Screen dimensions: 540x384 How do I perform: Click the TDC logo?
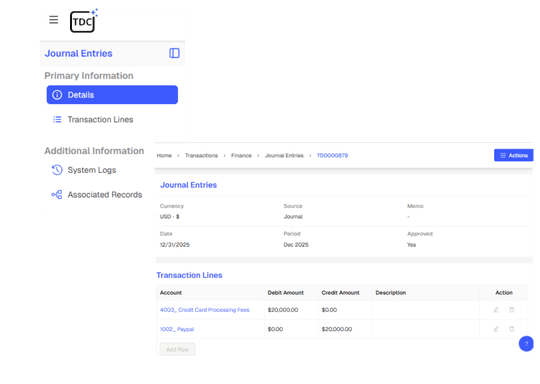coord(83,21)
